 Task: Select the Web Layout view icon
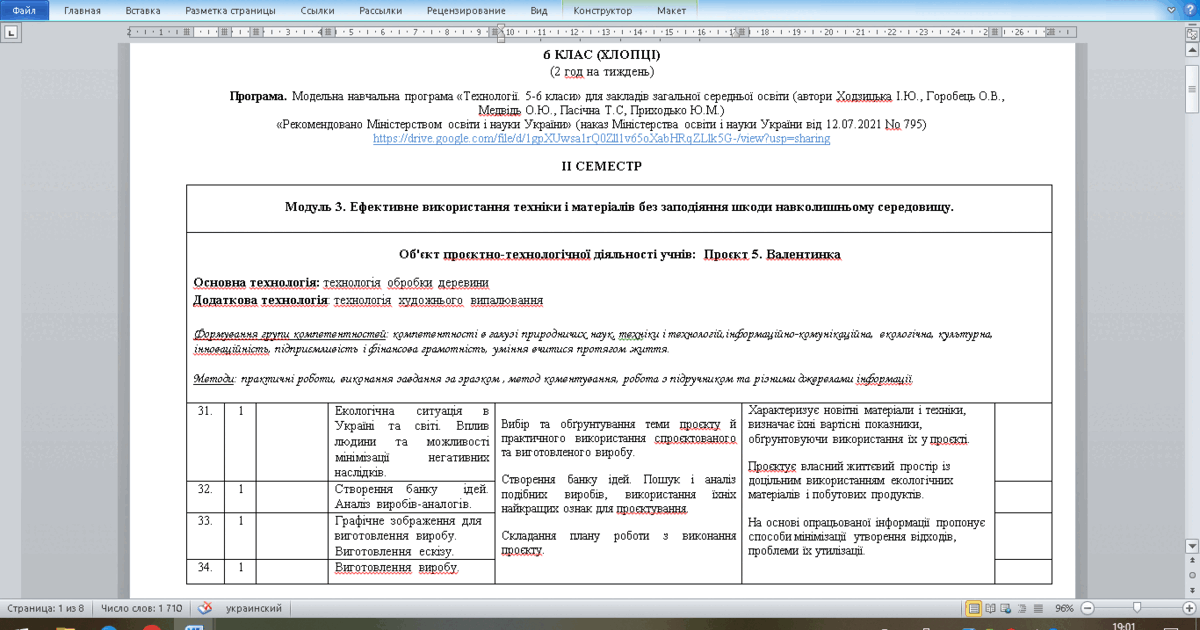click(x=1005, y=608)
